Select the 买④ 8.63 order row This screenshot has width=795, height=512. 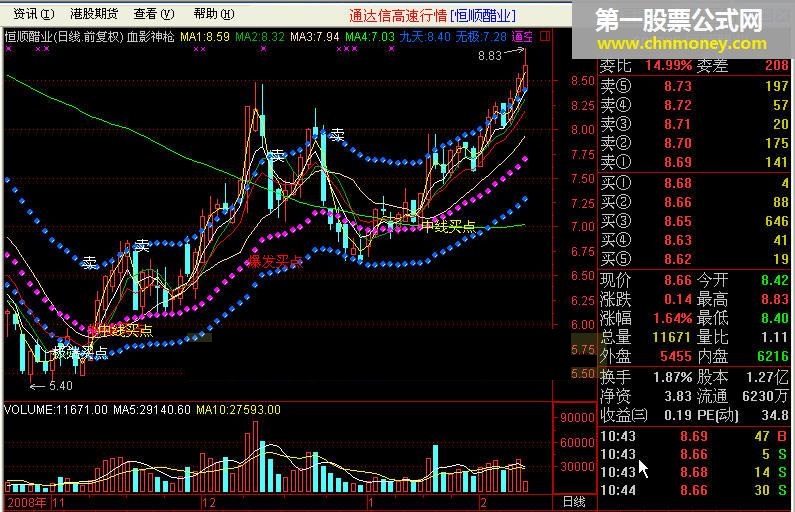tap(694, 240)
